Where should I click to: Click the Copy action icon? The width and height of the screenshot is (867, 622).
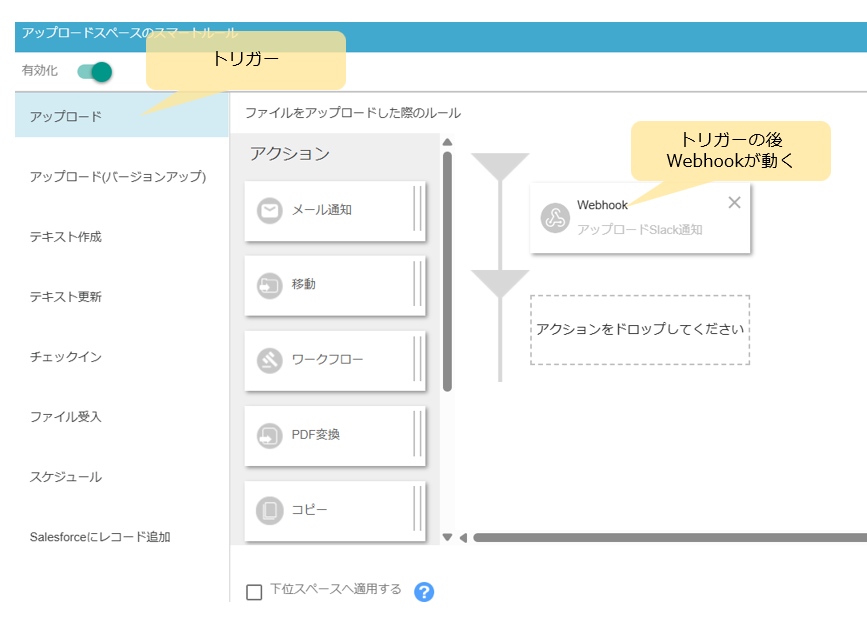click(x=269, y=510)
